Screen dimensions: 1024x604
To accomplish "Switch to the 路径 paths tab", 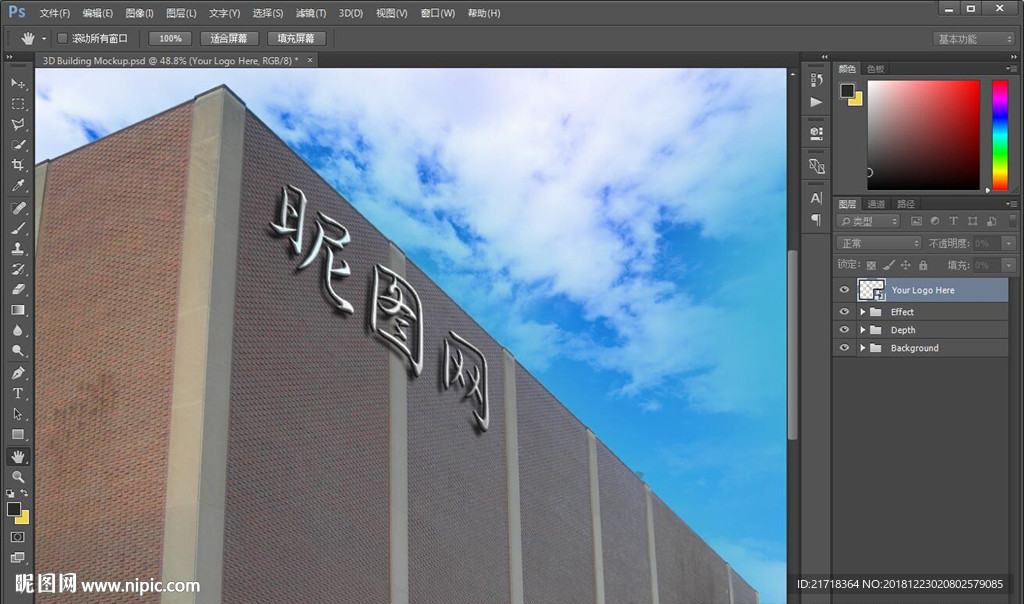I will click(906, 204).
